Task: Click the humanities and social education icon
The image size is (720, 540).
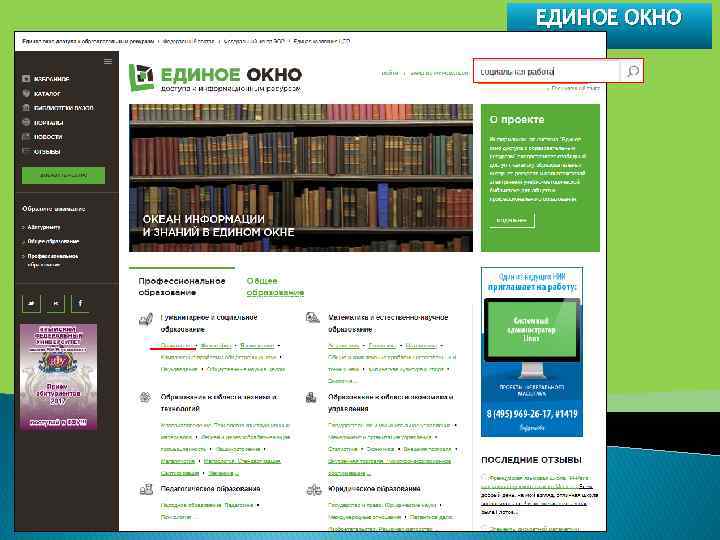Action: [x=146, y=319]
